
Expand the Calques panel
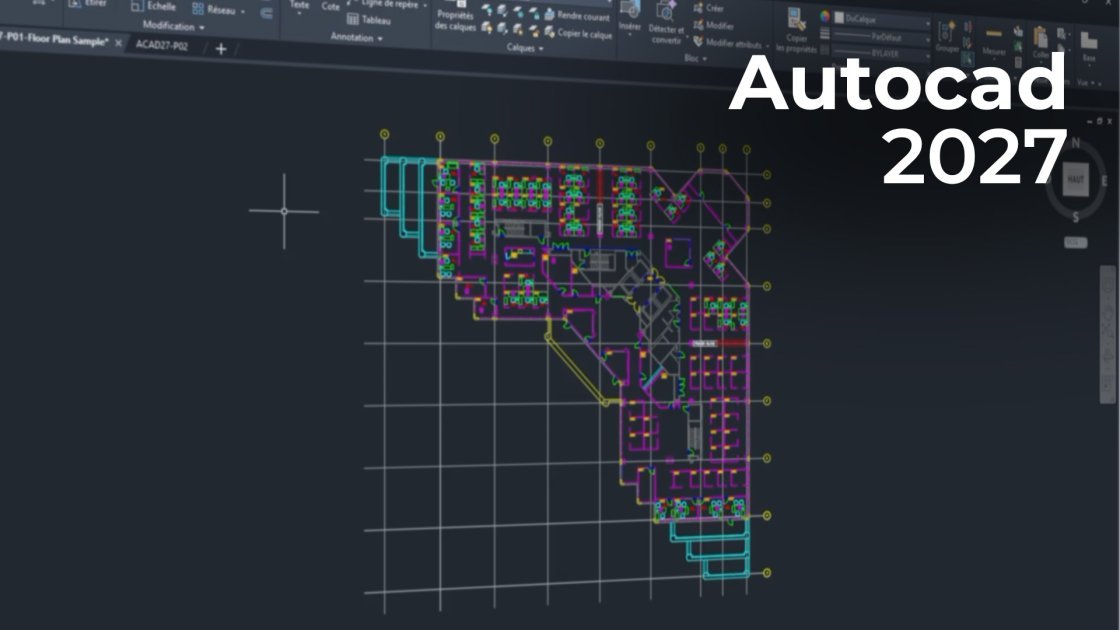tap(525, 48)
